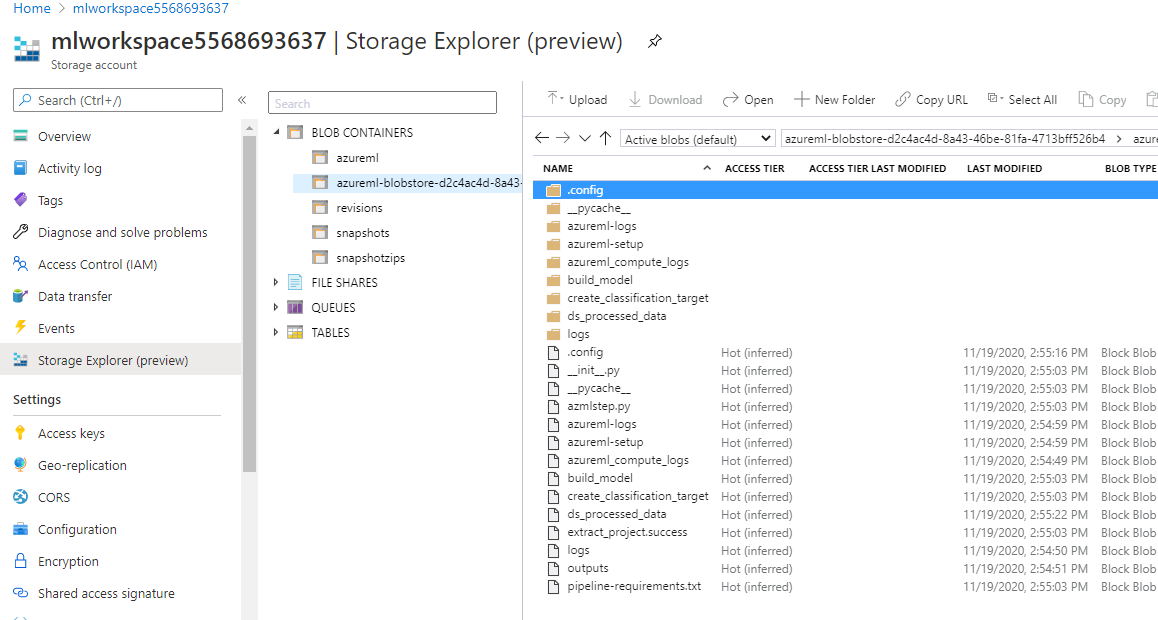Open Tags page
The width and height of the screenshot is (1158, 620).
point(50,200)
